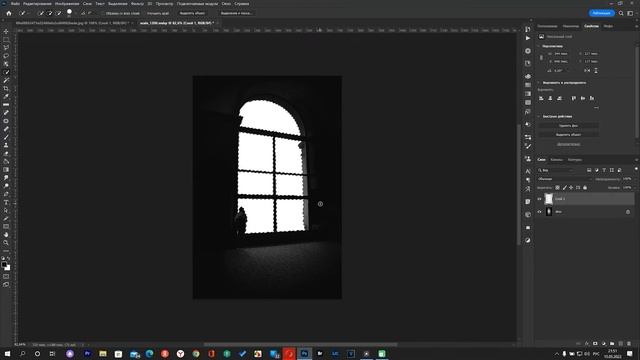Flip layer horizontally in Properties panel

click(587, 71)
